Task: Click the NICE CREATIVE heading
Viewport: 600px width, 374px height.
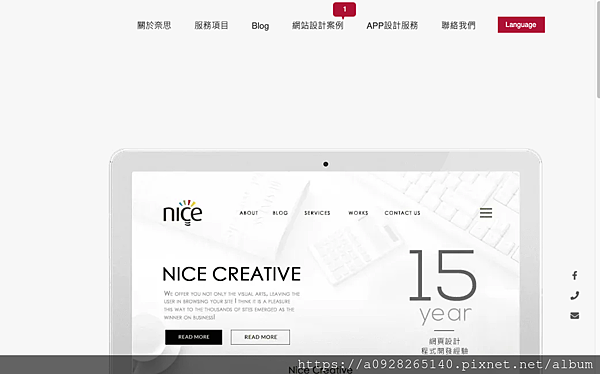Action: click(232, 274)
